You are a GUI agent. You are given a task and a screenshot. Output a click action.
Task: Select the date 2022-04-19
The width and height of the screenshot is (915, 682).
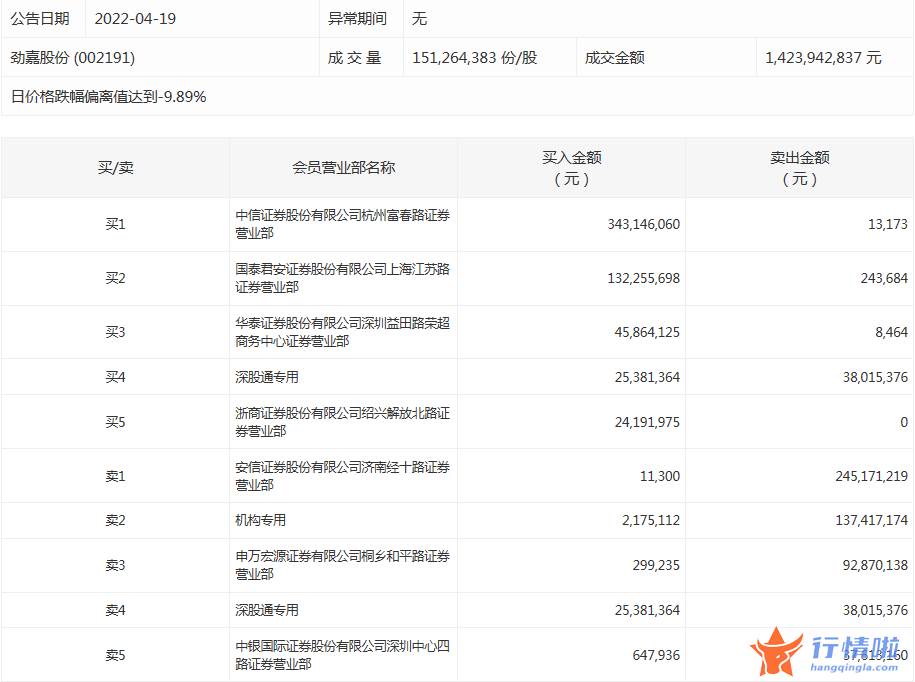135,19
